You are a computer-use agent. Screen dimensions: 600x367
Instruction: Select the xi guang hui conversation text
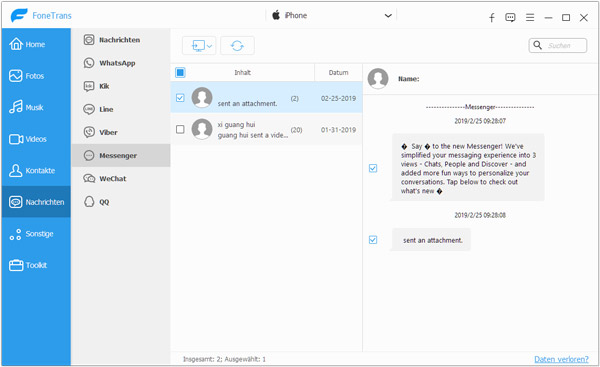click(x=253, y=130)
